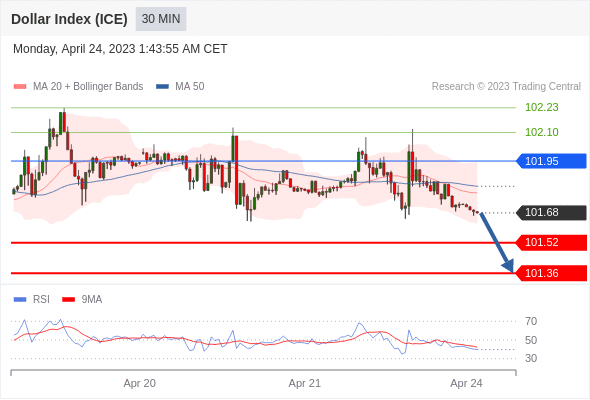The width and height of the screenshot is (590, 400).
Task: Click the Research Trading Central copyright text
Action: click(x=506, y=87)
